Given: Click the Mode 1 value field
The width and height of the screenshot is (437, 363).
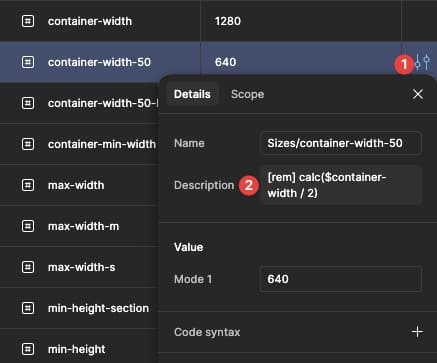Looking at the screenshot, I should [x=341, y=279].
